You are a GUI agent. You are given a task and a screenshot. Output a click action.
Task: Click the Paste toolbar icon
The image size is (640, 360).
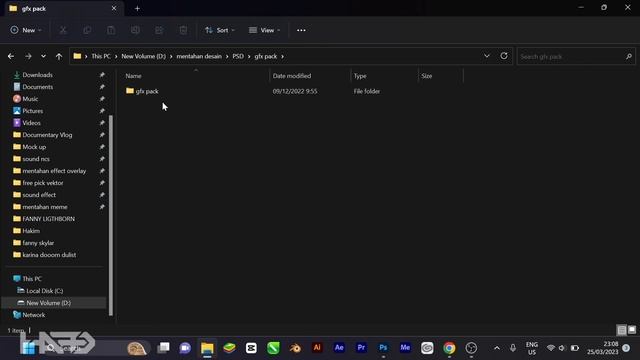click(x=111, y=30)
